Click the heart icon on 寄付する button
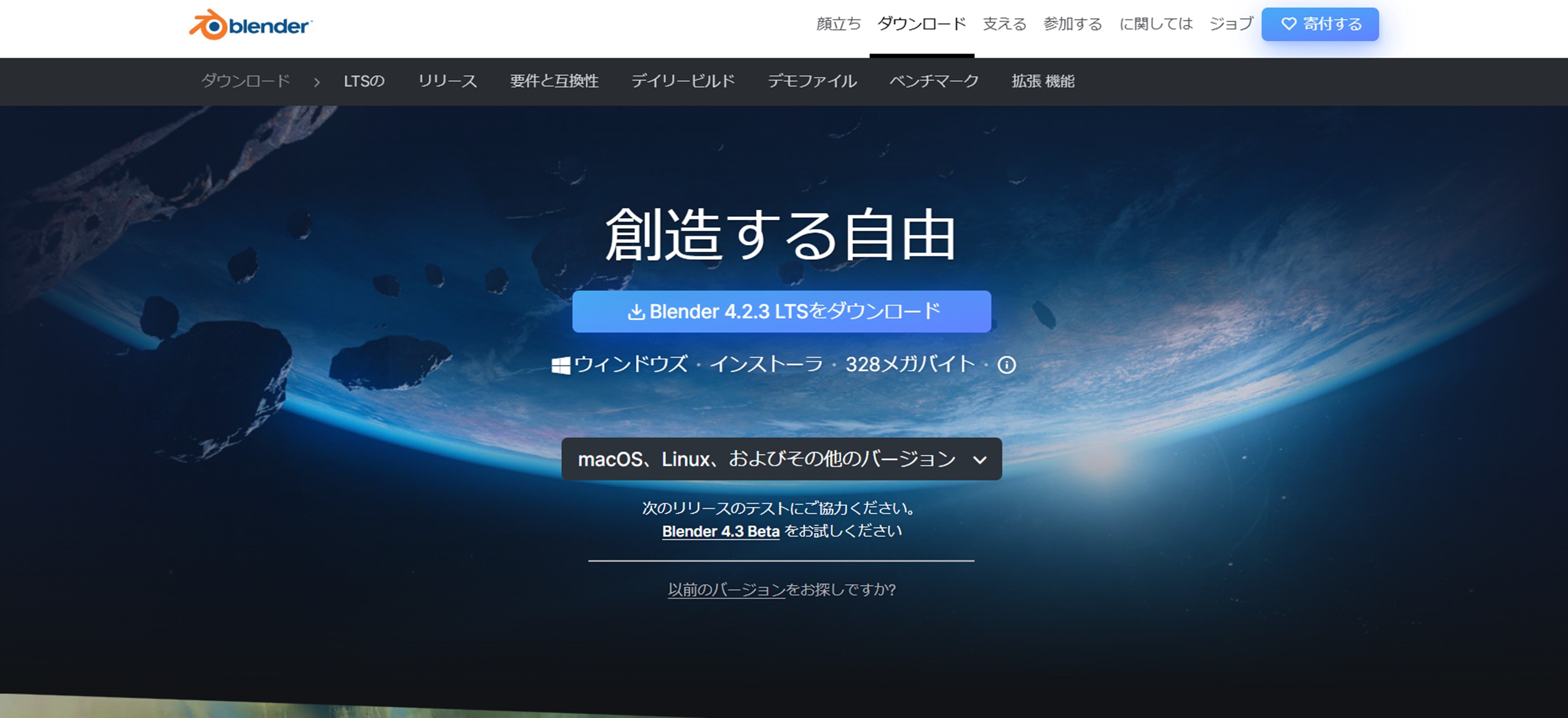 [x=1288, y=24]
